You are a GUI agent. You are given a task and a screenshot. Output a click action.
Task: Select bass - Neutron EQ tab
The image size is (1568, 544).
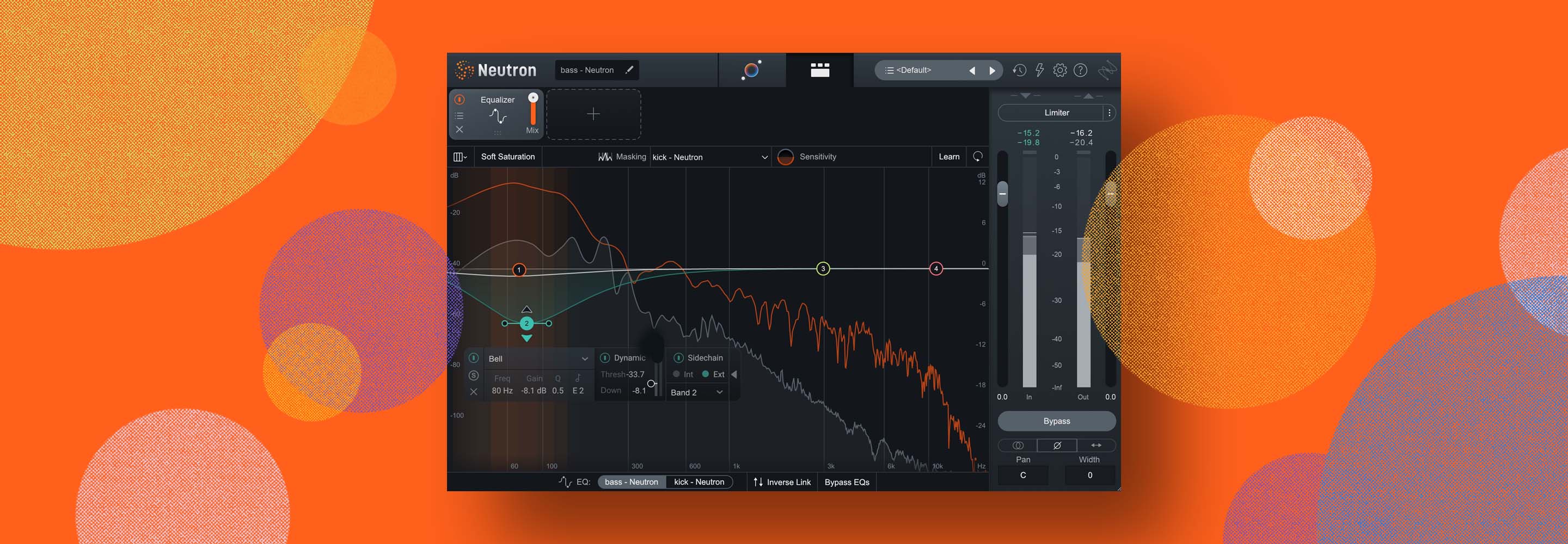click(631, 482)
